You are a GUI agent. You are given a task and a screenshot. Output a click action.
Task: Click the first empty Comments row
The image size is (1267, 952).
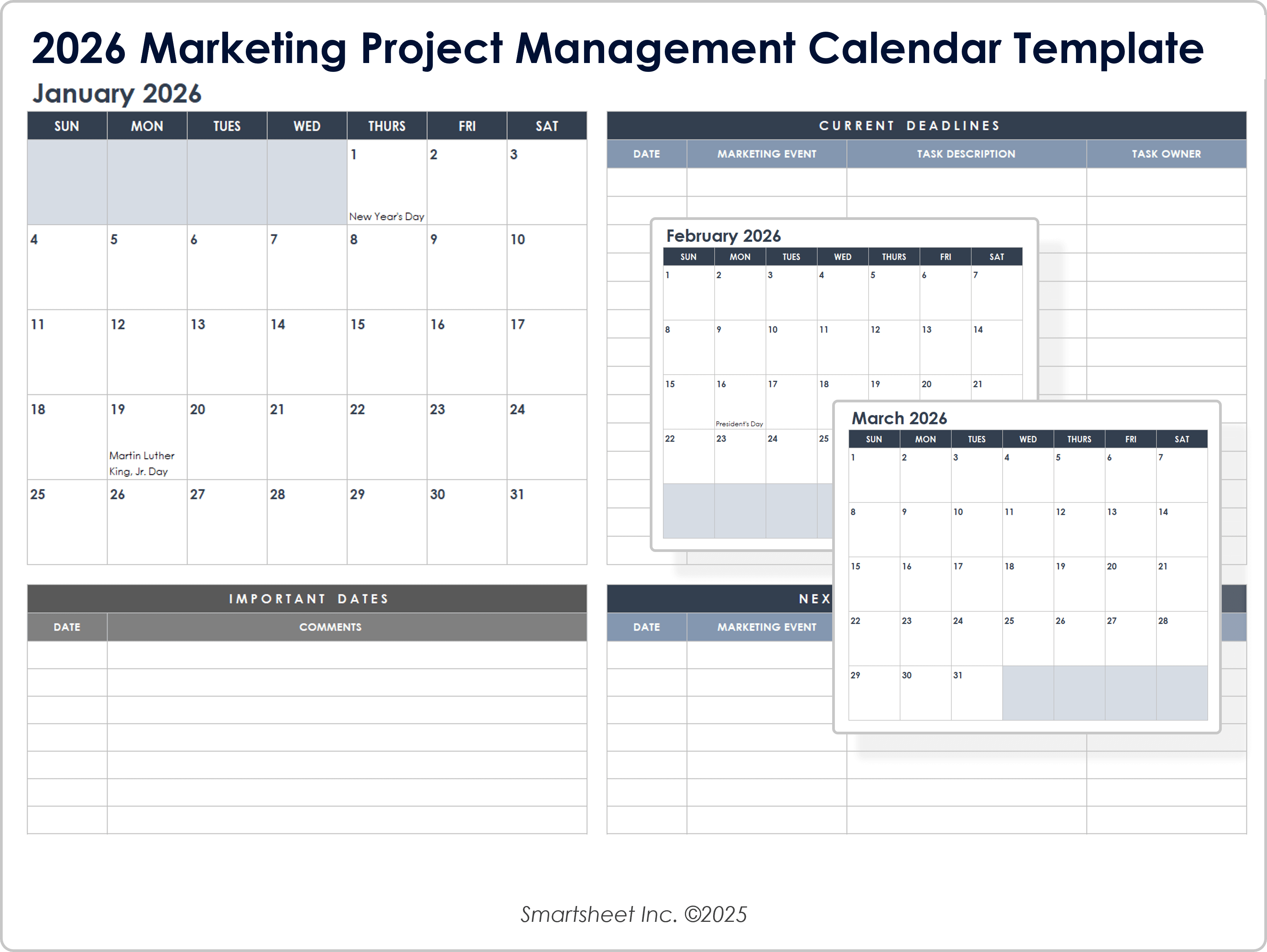[x=347, y=655]
